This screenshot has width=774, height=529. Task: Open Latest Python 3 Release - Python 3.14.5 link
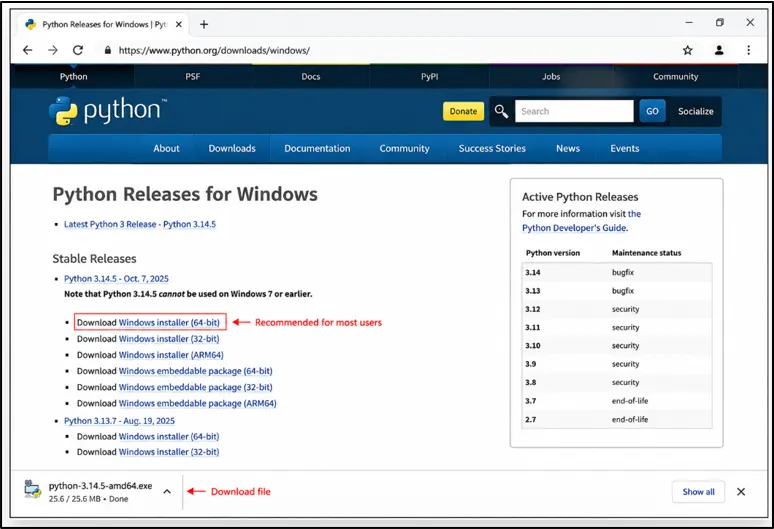tap(140, 224)
